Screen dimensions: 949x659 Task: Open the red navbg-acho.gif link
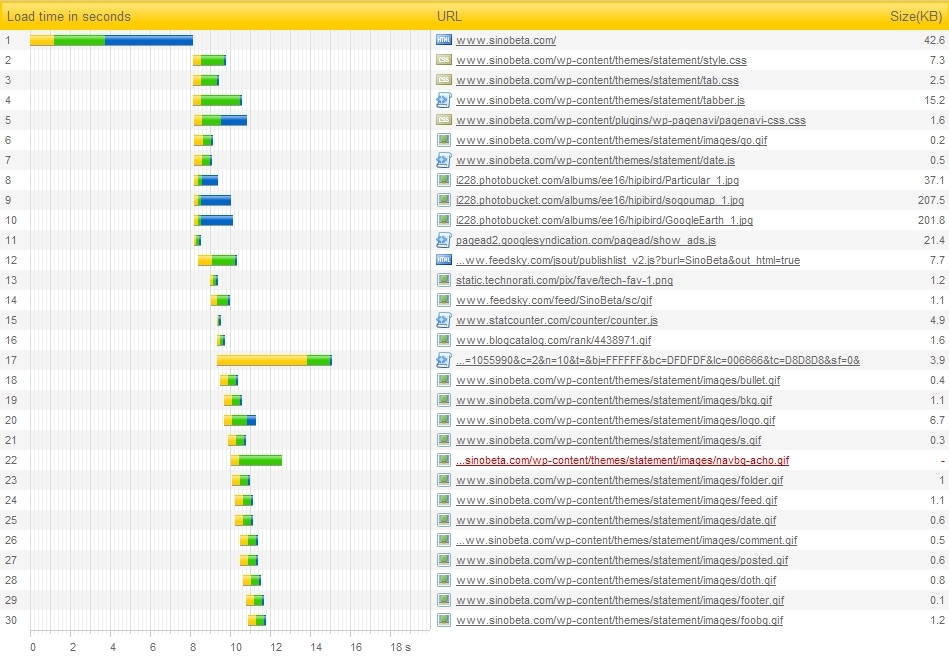(x=622, y=459)
